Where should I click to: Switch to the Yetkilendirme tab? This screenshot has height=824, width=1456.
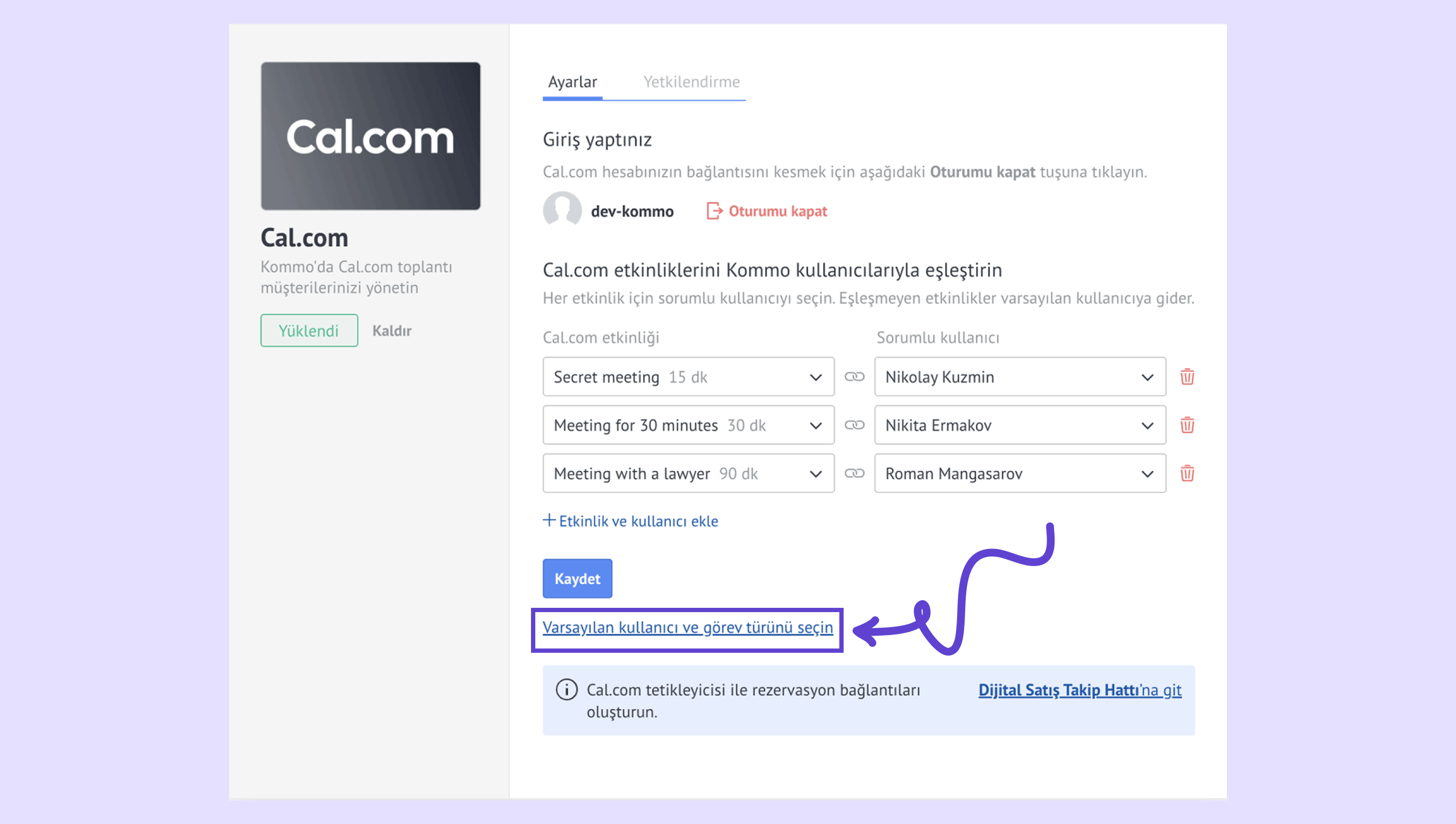pyautogui.click(x=691, y=82)
